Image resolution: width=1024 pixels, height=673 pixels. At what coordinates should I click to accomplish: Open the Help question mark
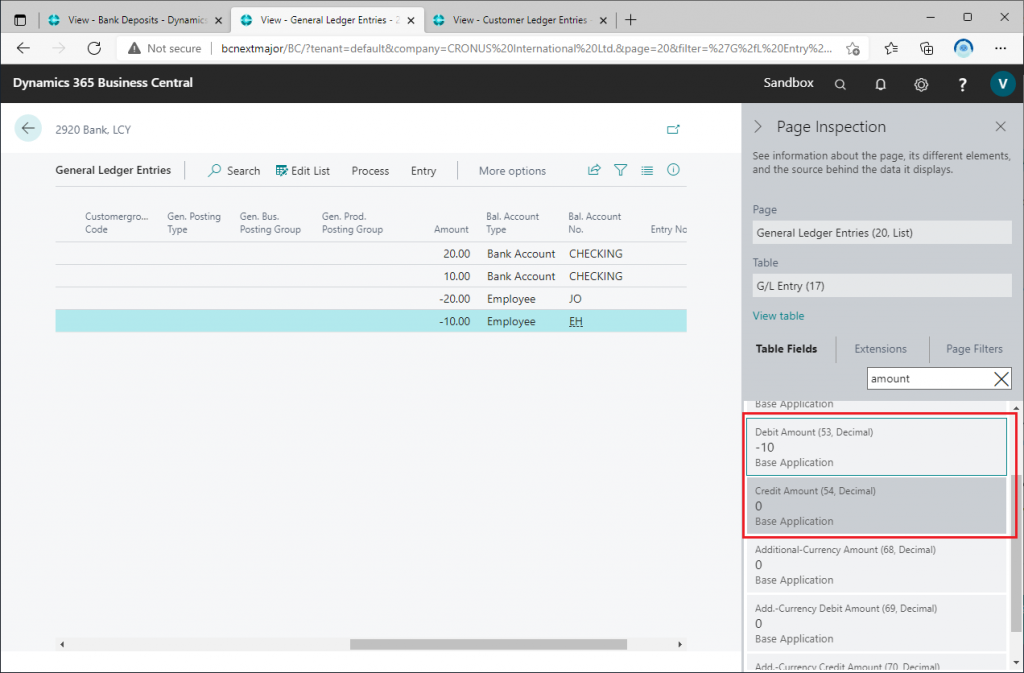click(962, 84)
